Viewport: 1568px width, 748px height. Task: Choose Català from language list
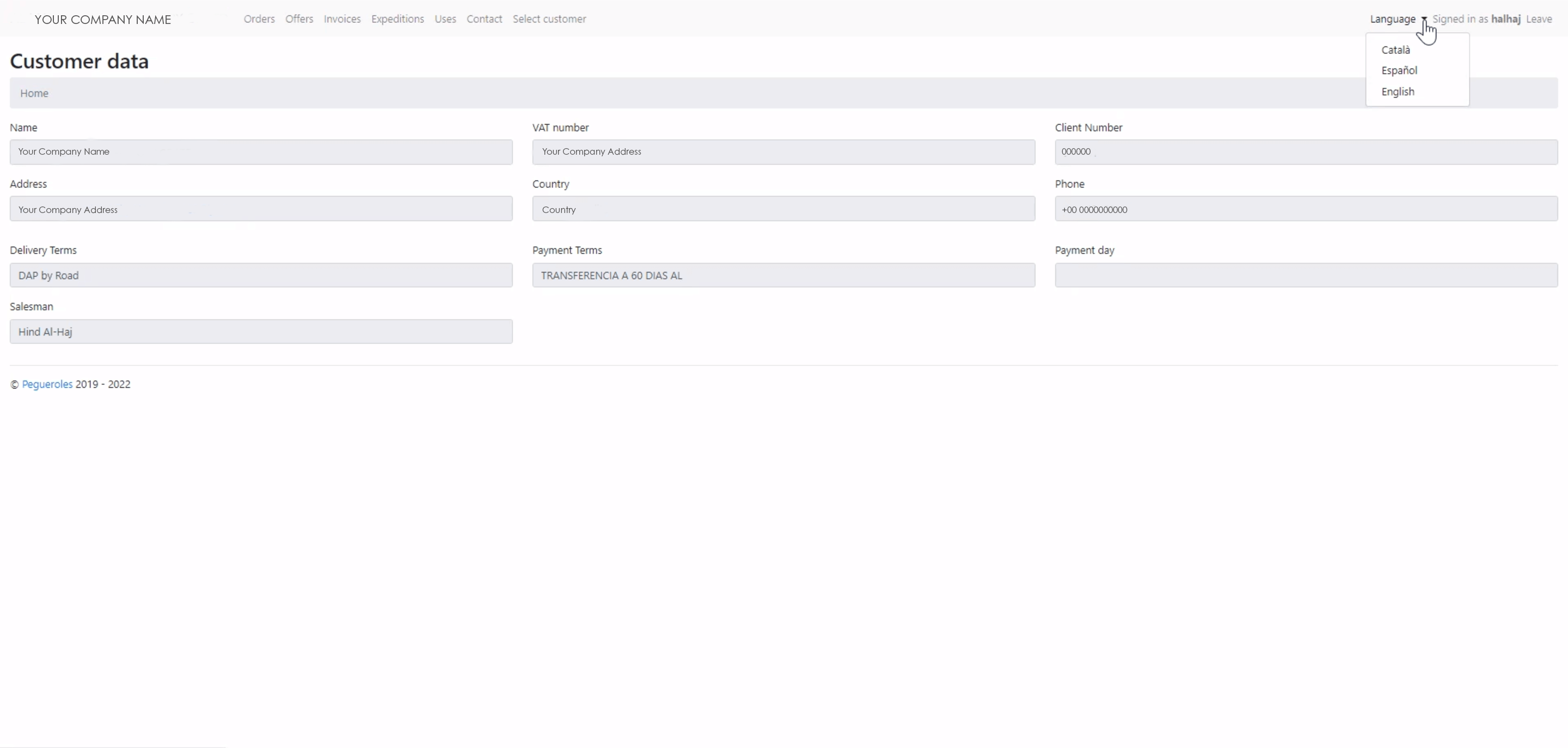(1395, 50)
